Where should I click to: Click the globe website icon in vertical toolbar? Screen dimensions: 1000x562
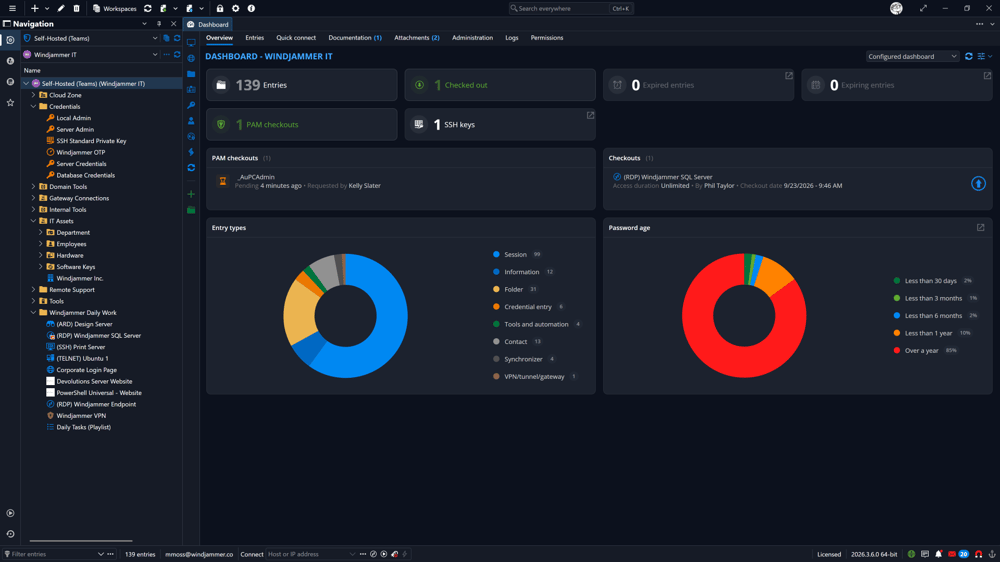(x=191, y=58)
